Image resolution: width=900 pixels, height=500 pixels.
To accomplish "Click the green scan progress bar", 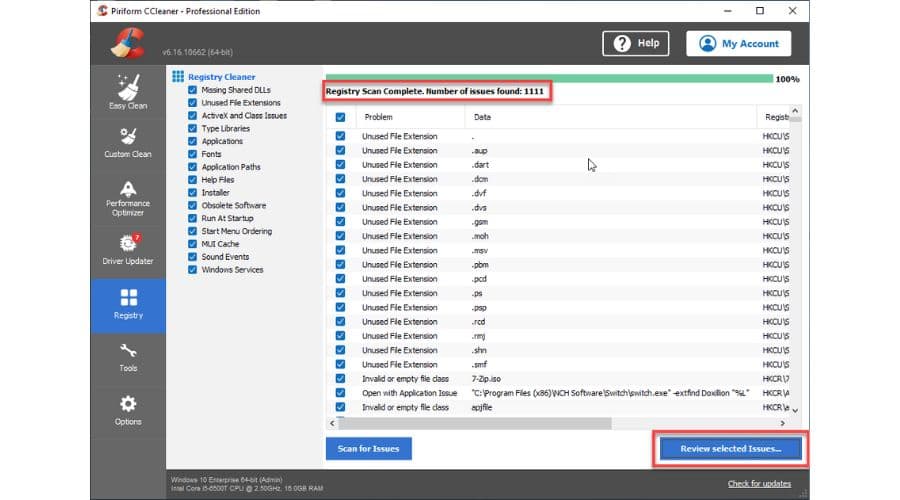I will point(549,79).
